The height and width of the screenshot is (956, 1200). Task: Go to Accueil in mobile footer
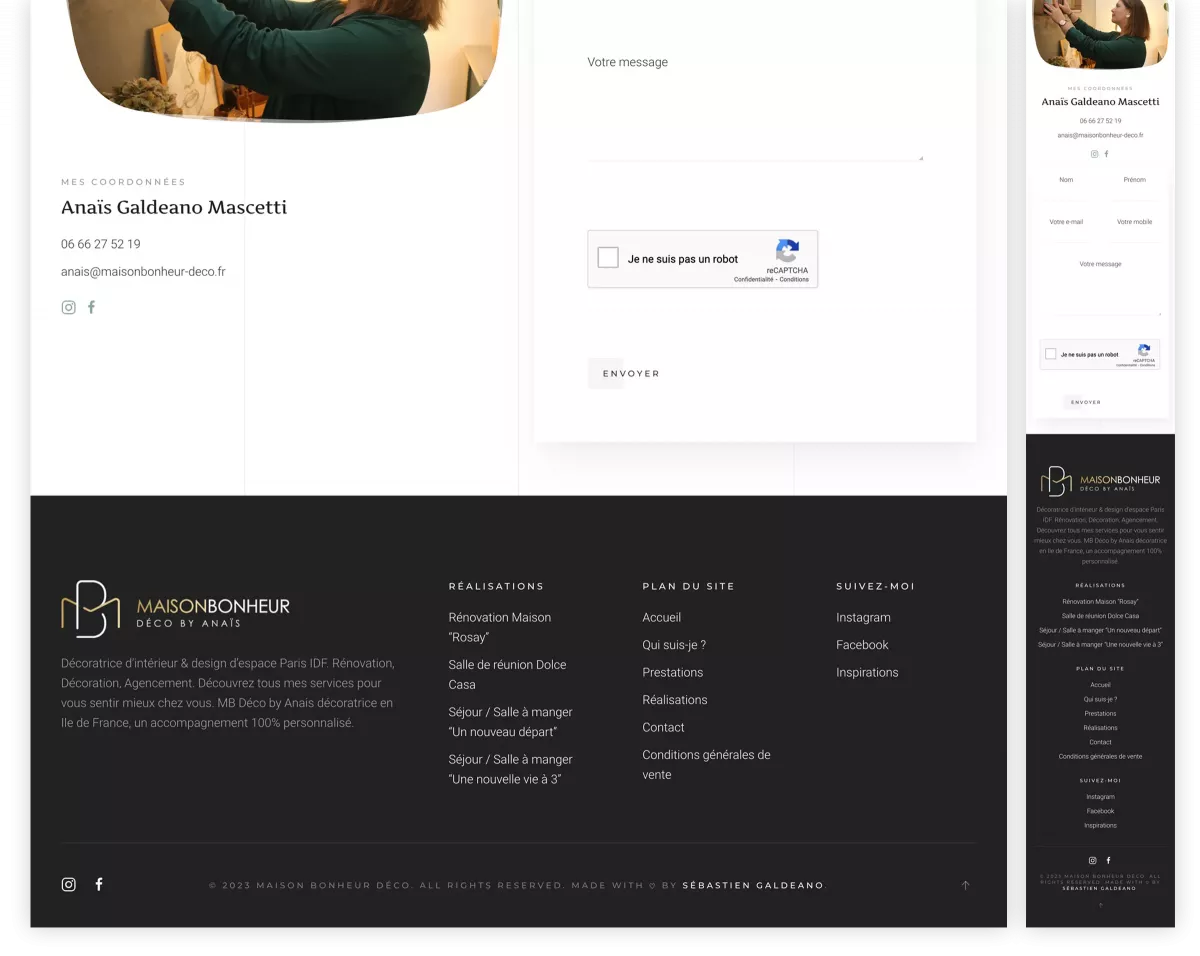click(1100, 685)
